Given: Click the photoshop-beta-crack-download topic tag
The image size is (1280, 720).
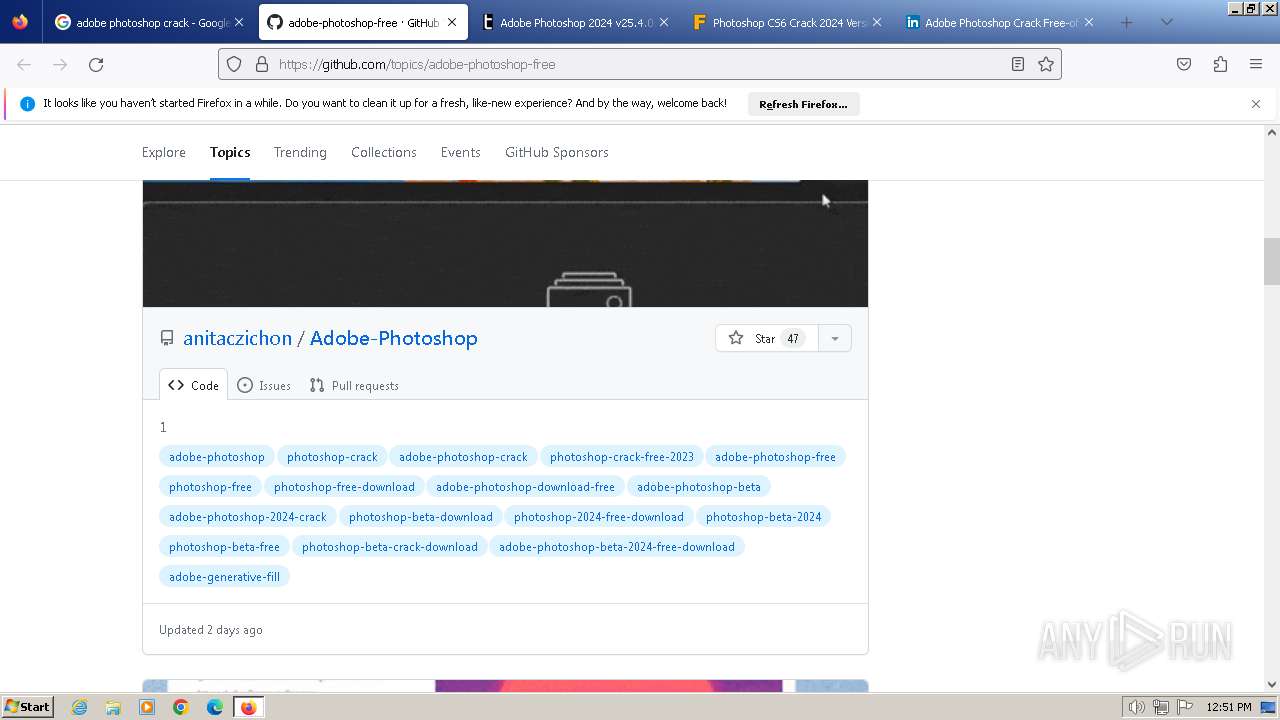Looking at the screenshot, I should click(390, 547).
